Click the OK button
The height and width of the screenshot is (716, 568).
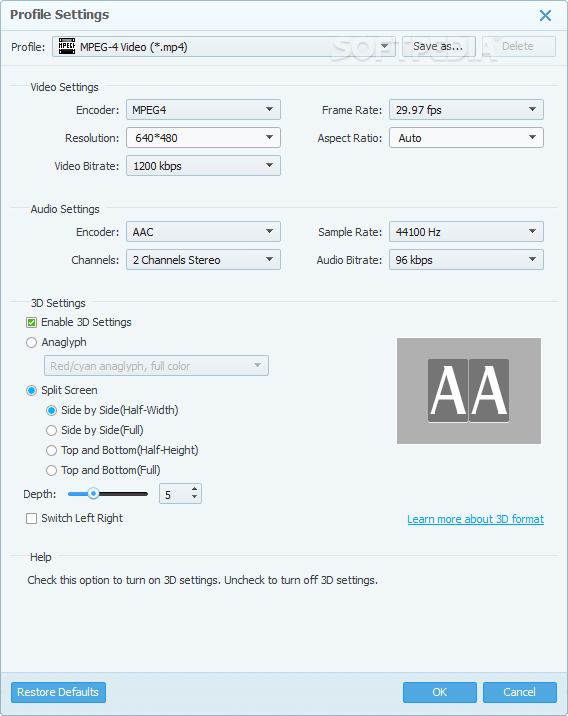440,692
